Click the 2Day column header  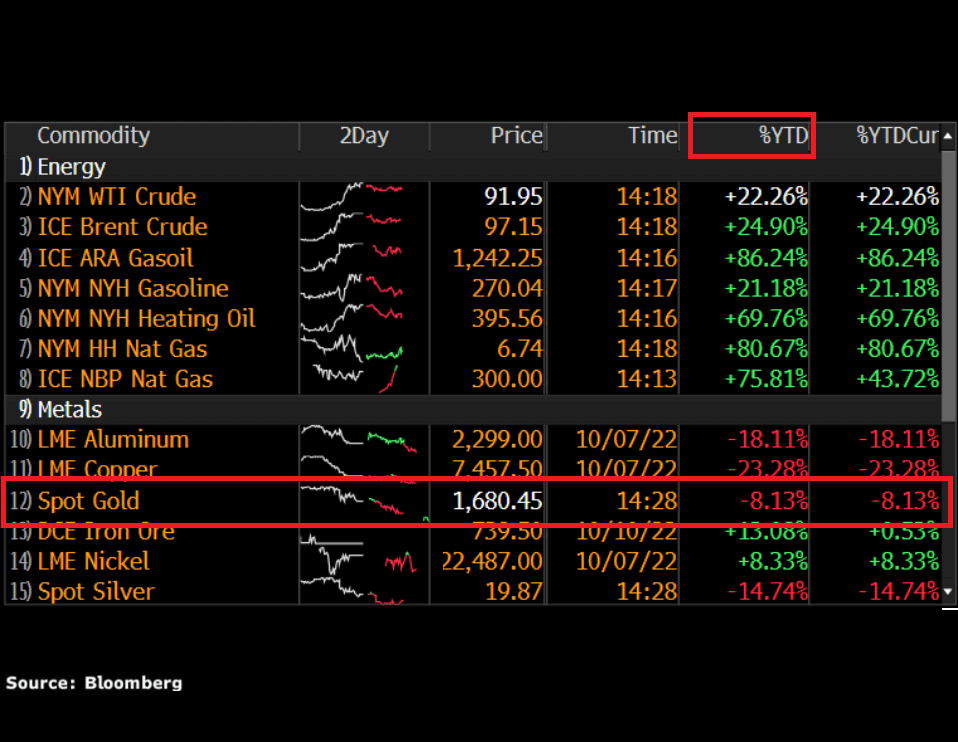(364, 136)
